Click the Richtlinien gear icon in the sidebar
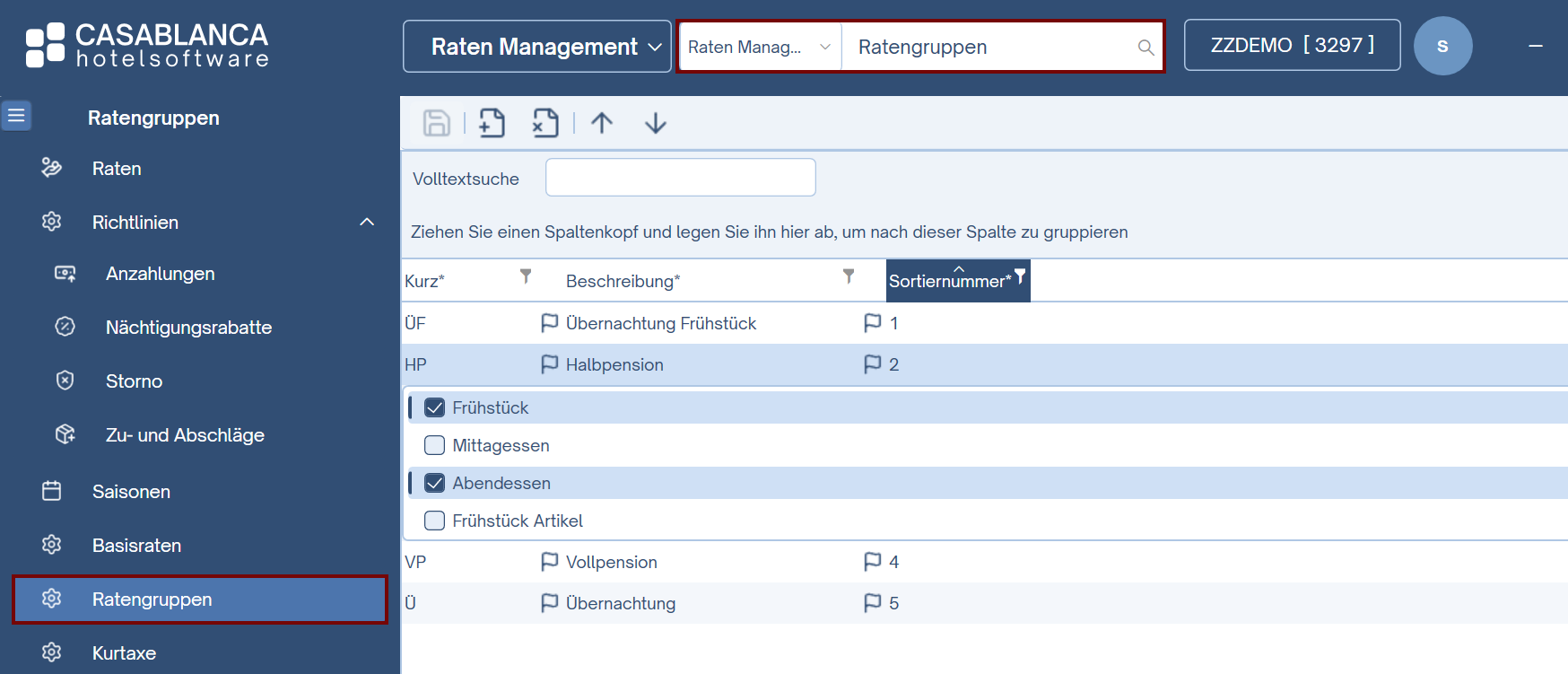This screenshot has height=674, width=1568. tap(51, 222)
